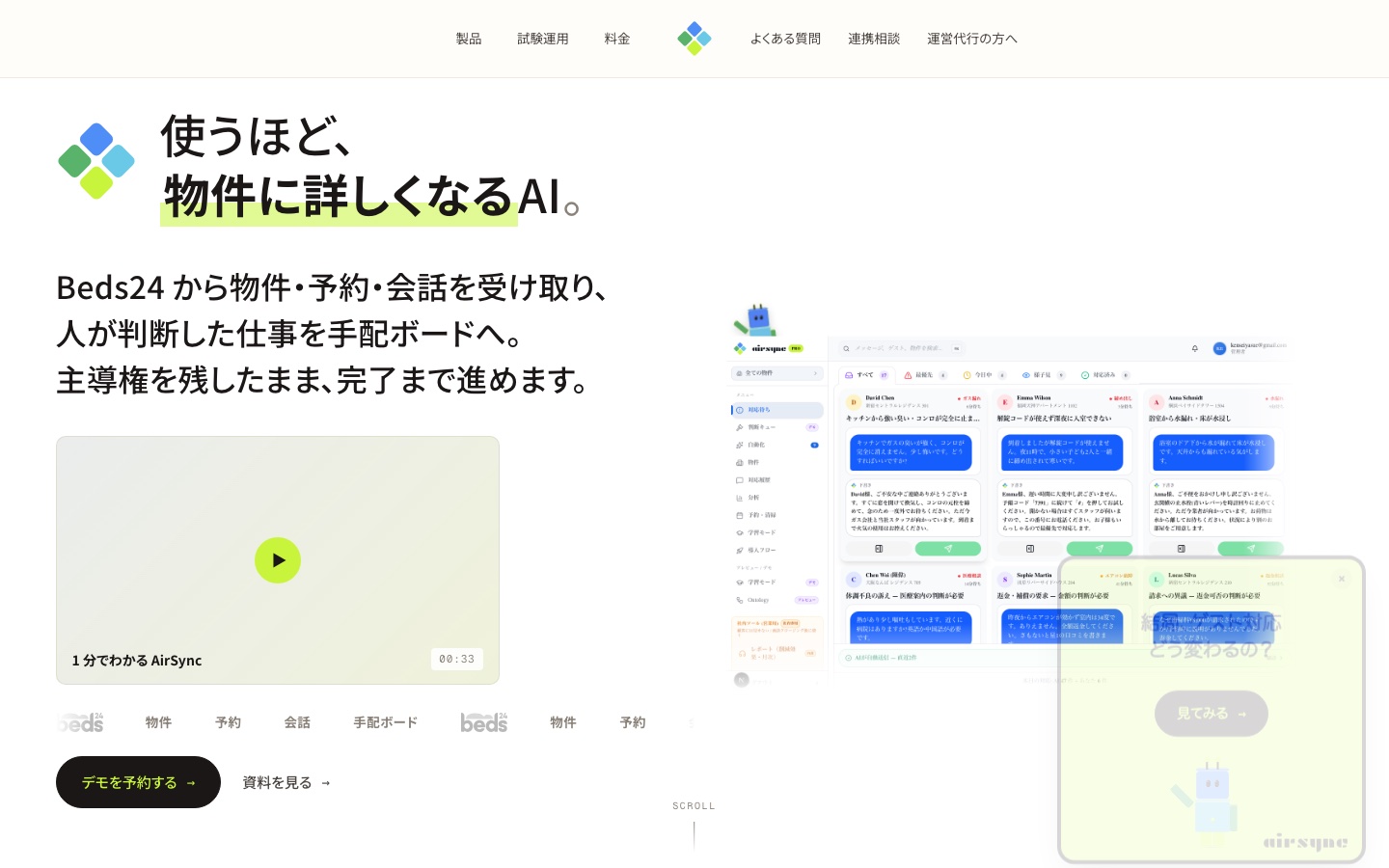Screen dimensions: 1389x868
Task: Go to 試験運用 in the navigation bar
Action: pyautogui.click(x=543, y=39)
